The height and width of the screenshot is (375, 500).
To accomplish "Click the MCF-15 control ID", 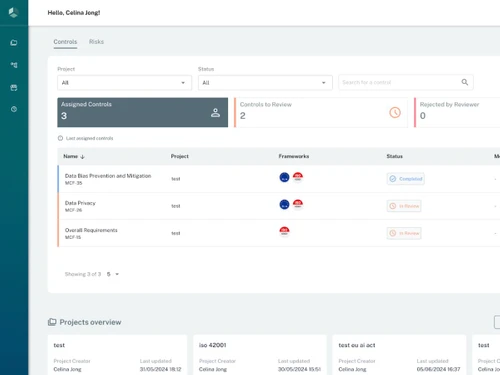I will pyautogui.click(x=73, y=237).
